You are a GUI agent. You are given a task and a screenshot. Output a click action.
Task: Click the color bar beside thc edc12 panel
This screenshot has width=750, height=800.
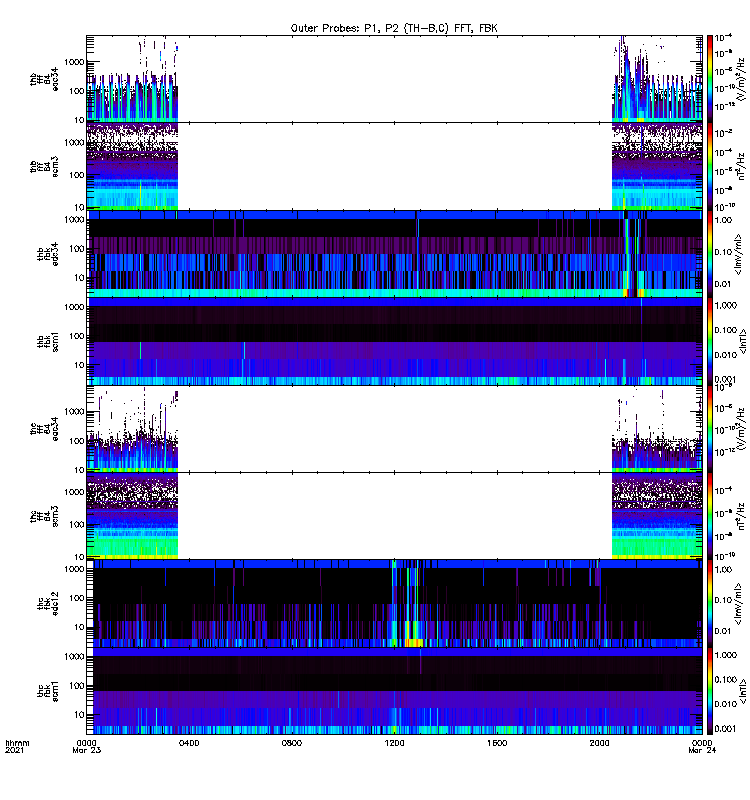[710, 604]
